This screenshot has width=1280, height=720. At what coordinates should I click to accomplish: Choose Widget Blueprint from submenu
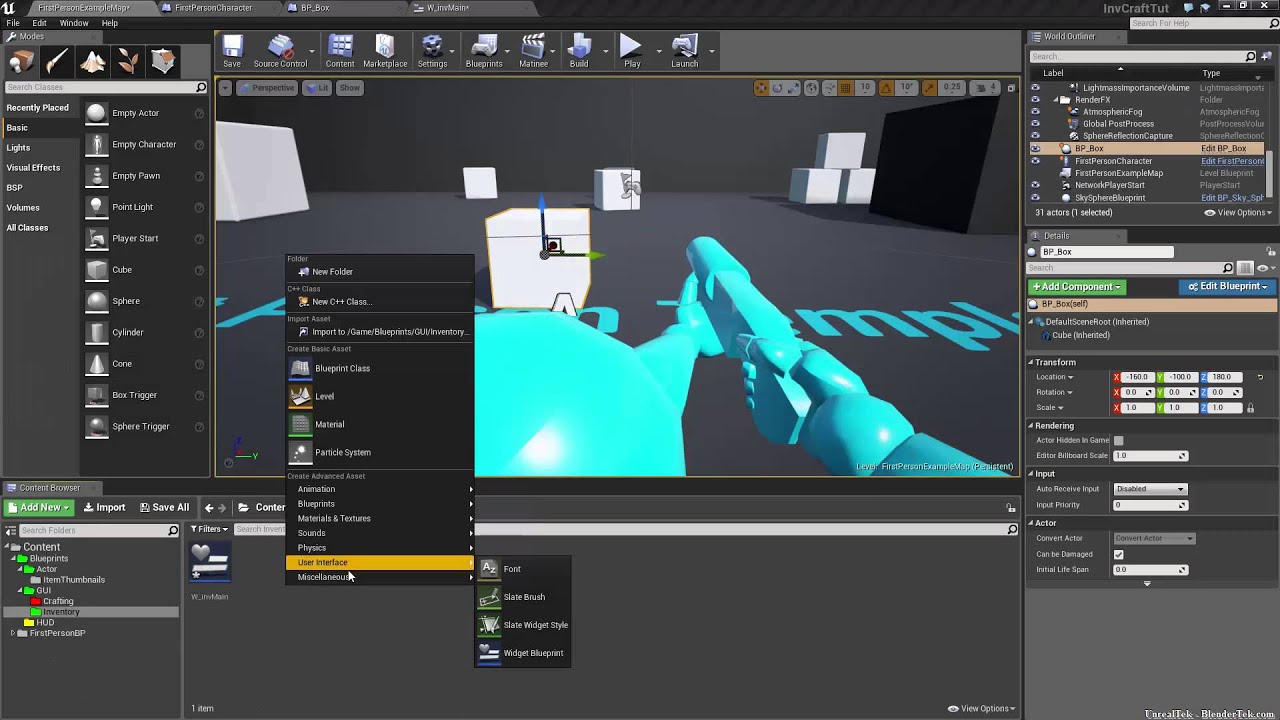tap(522, 653)
